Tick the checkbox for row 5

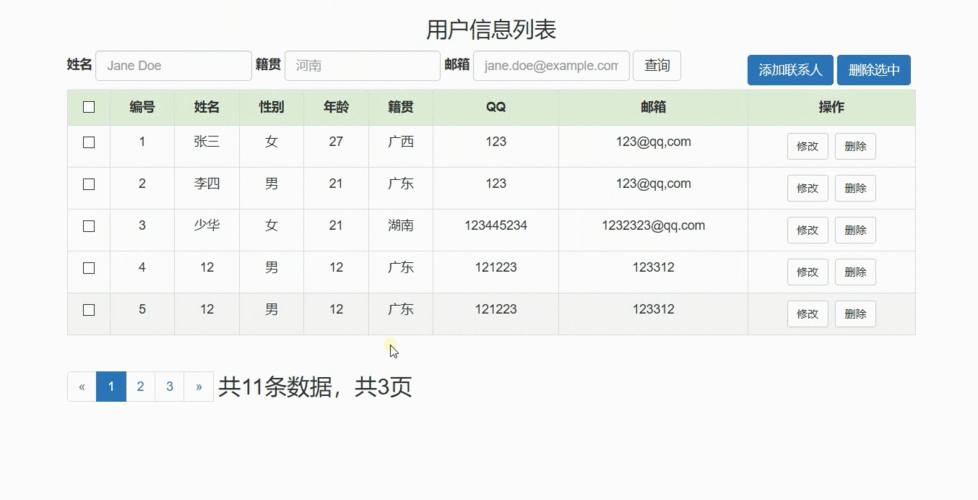(89, 310)
